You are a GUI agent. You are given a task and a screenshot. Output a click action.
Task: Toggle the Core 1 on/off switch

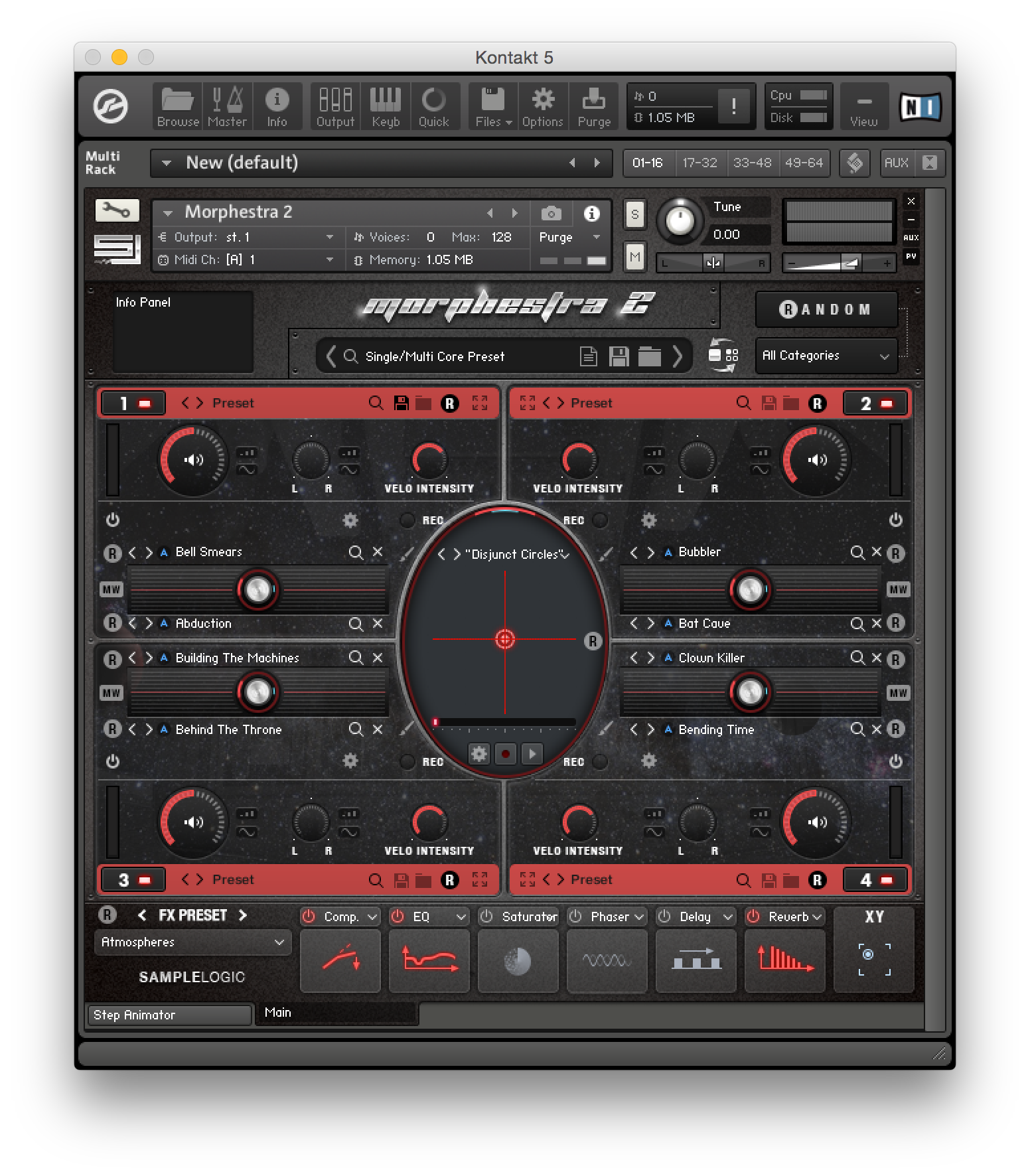132,403
